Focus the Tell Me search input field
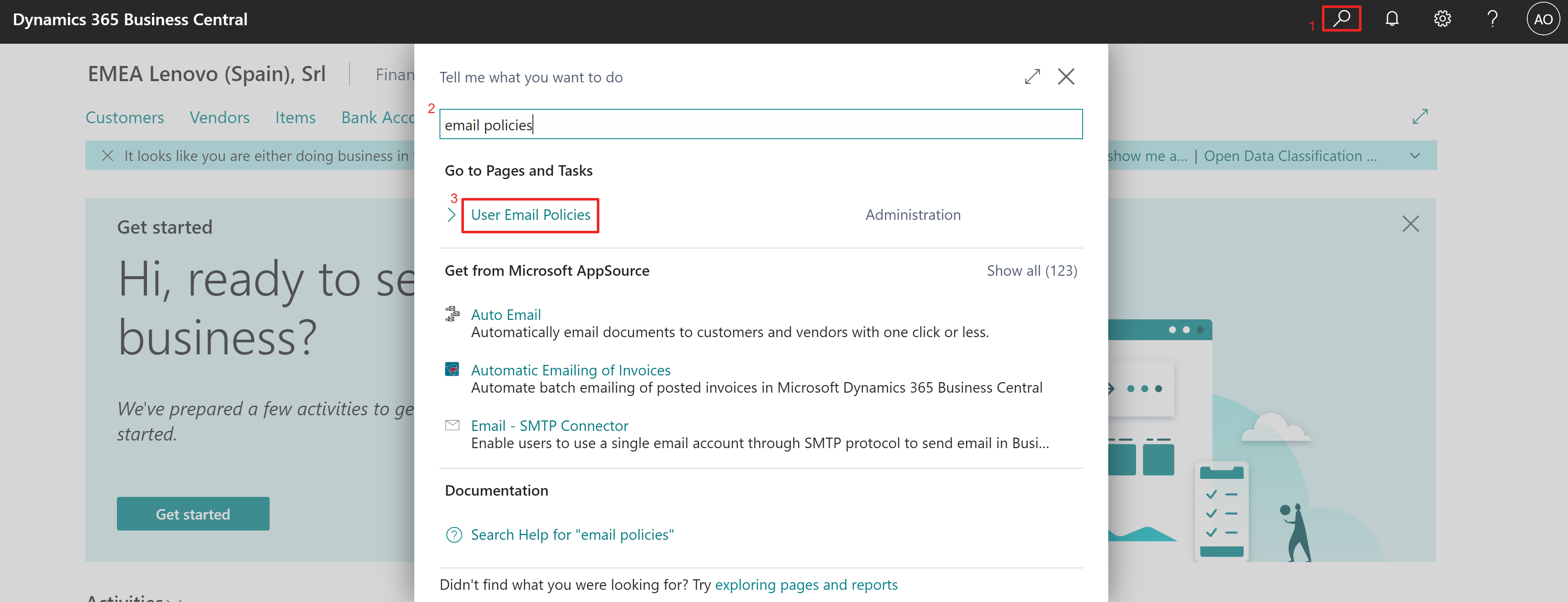Image resolution: width=1568 pixels, height=602 pixels. [x=761, y=125]
